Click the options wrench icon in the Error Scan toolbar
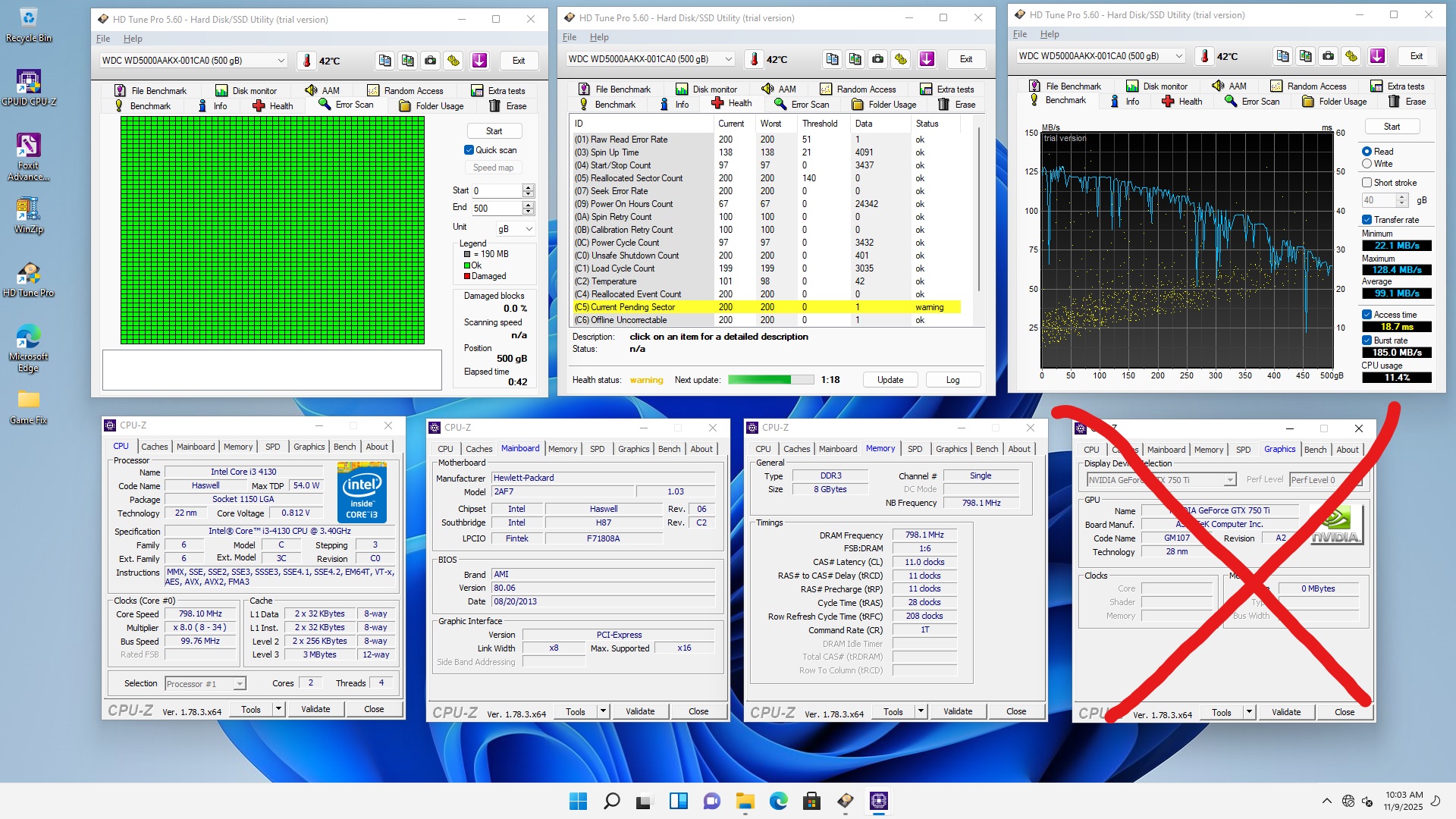Viewport: 1456px width, 819px height. click(x=453, y=61)
